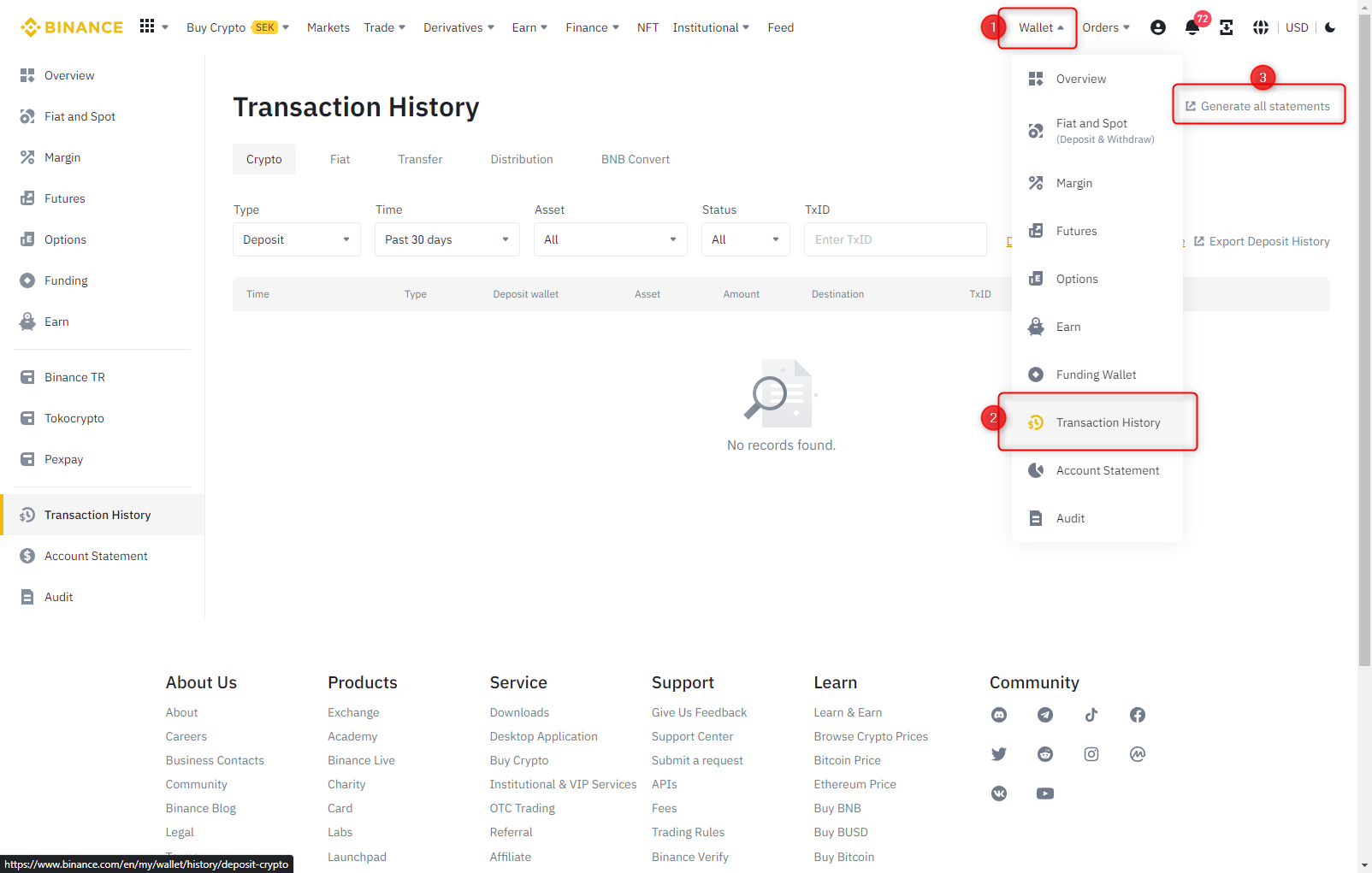1372x873 pixels.
Task: Select Fiat and Spot in Wallet menu
Action: [1097, 131]
